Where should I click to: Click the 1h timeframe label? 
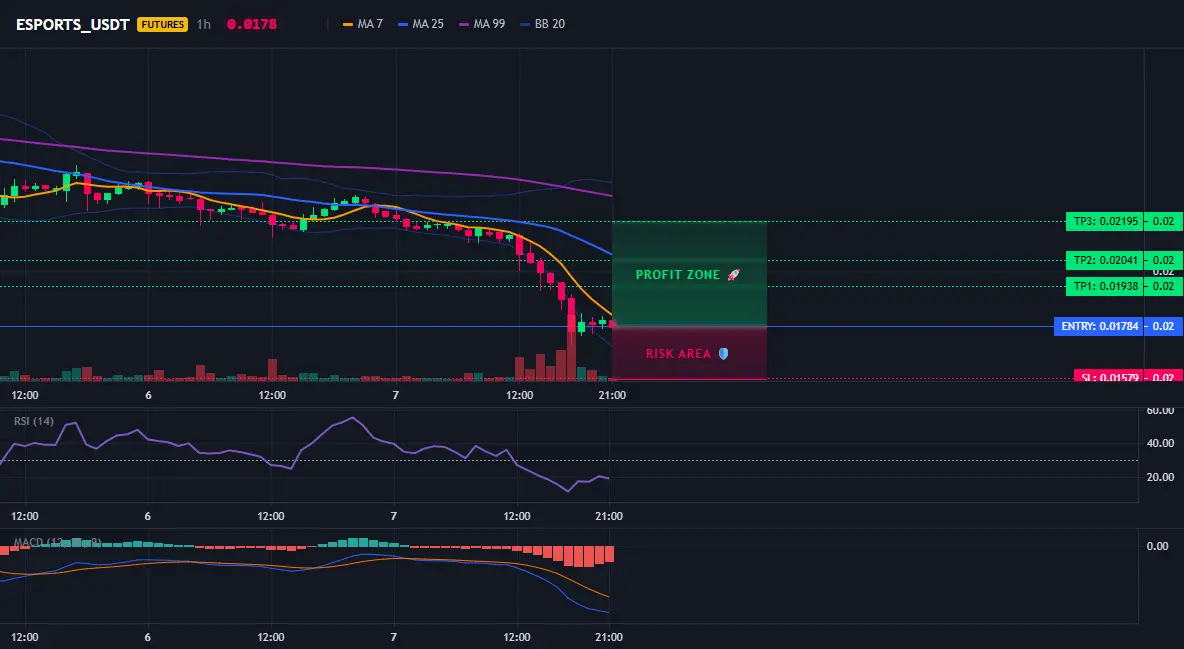[204, 24]
